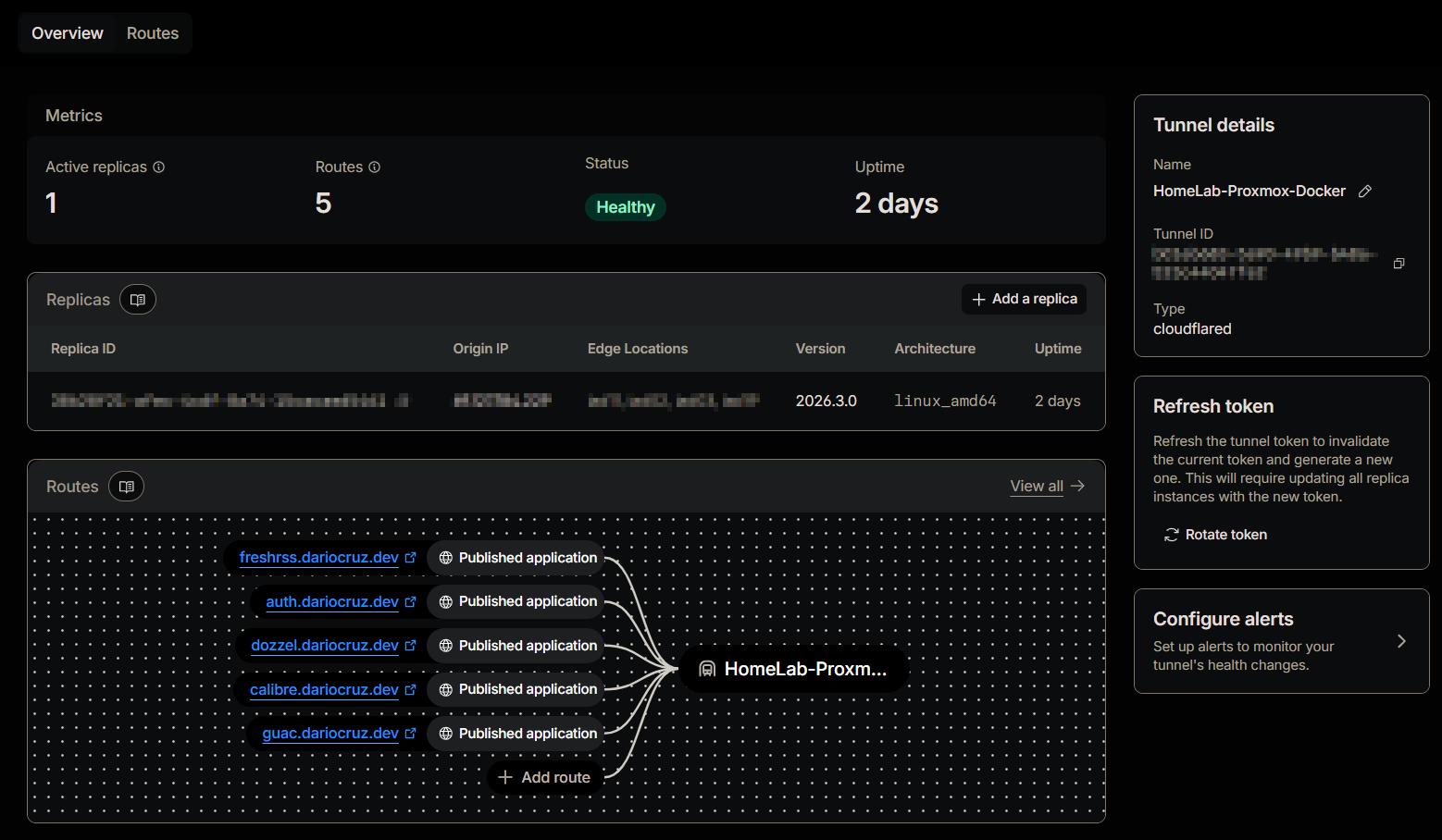
Task: Click the Replica ID column header
Action: (83, 349)
